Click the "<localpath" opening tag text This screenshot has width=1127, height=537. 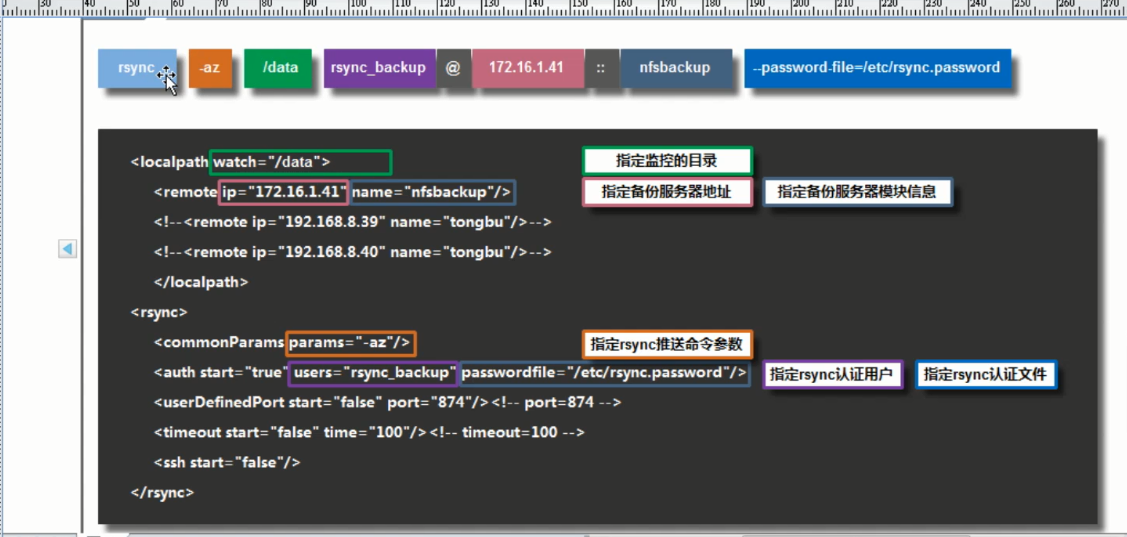(169, 162)
